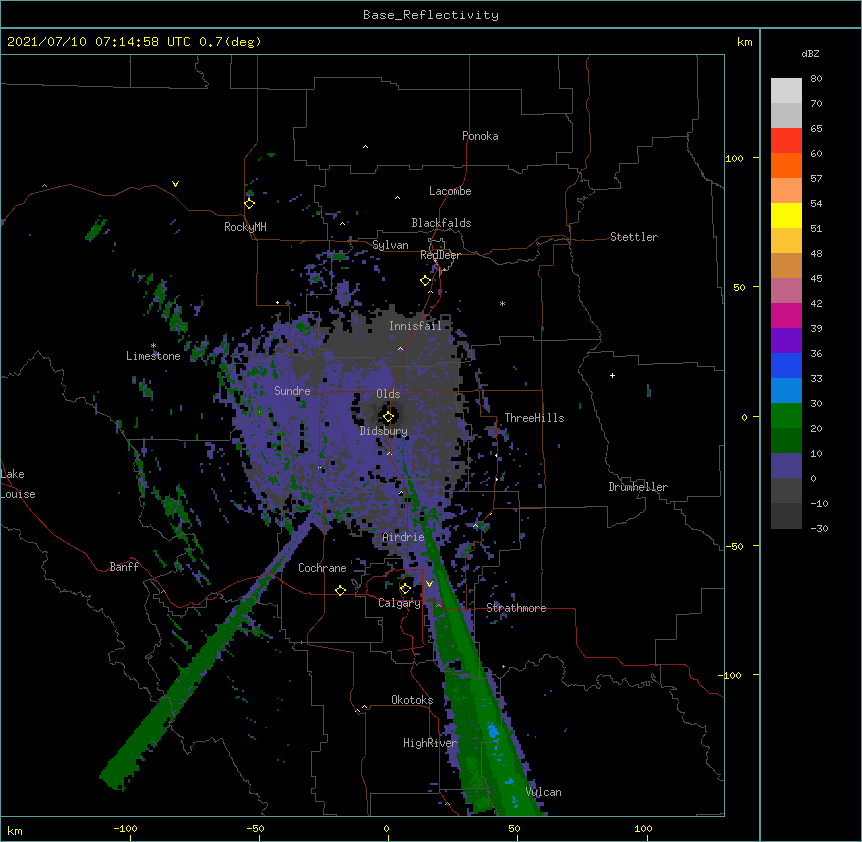
Task: Click the -50 tick on the bottom axis
Action: (x=255, y=828)
